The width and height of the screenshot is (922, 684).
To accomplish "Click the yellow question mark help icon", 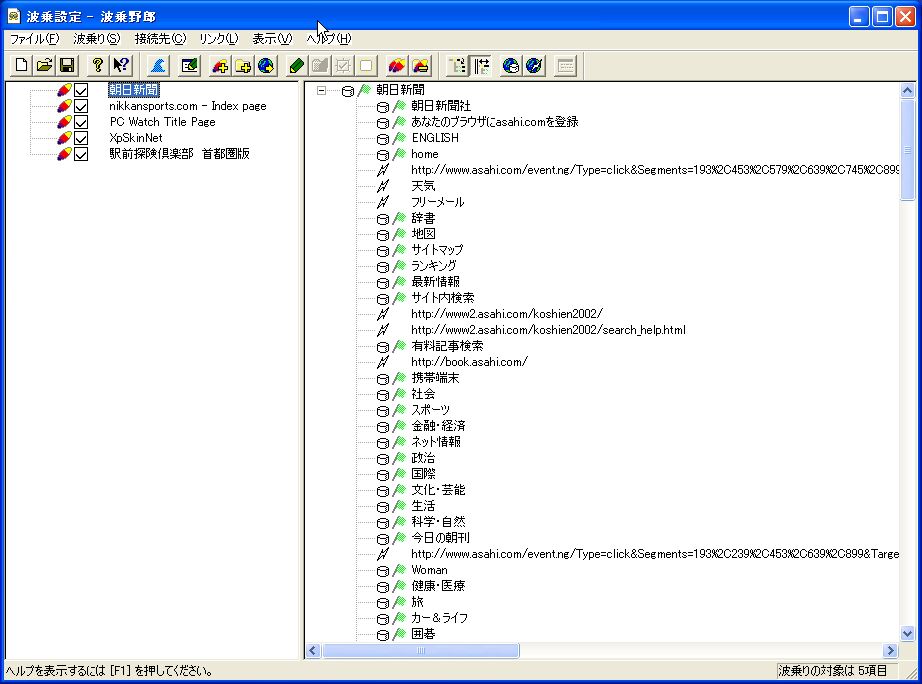I will [x=98, y=65].
